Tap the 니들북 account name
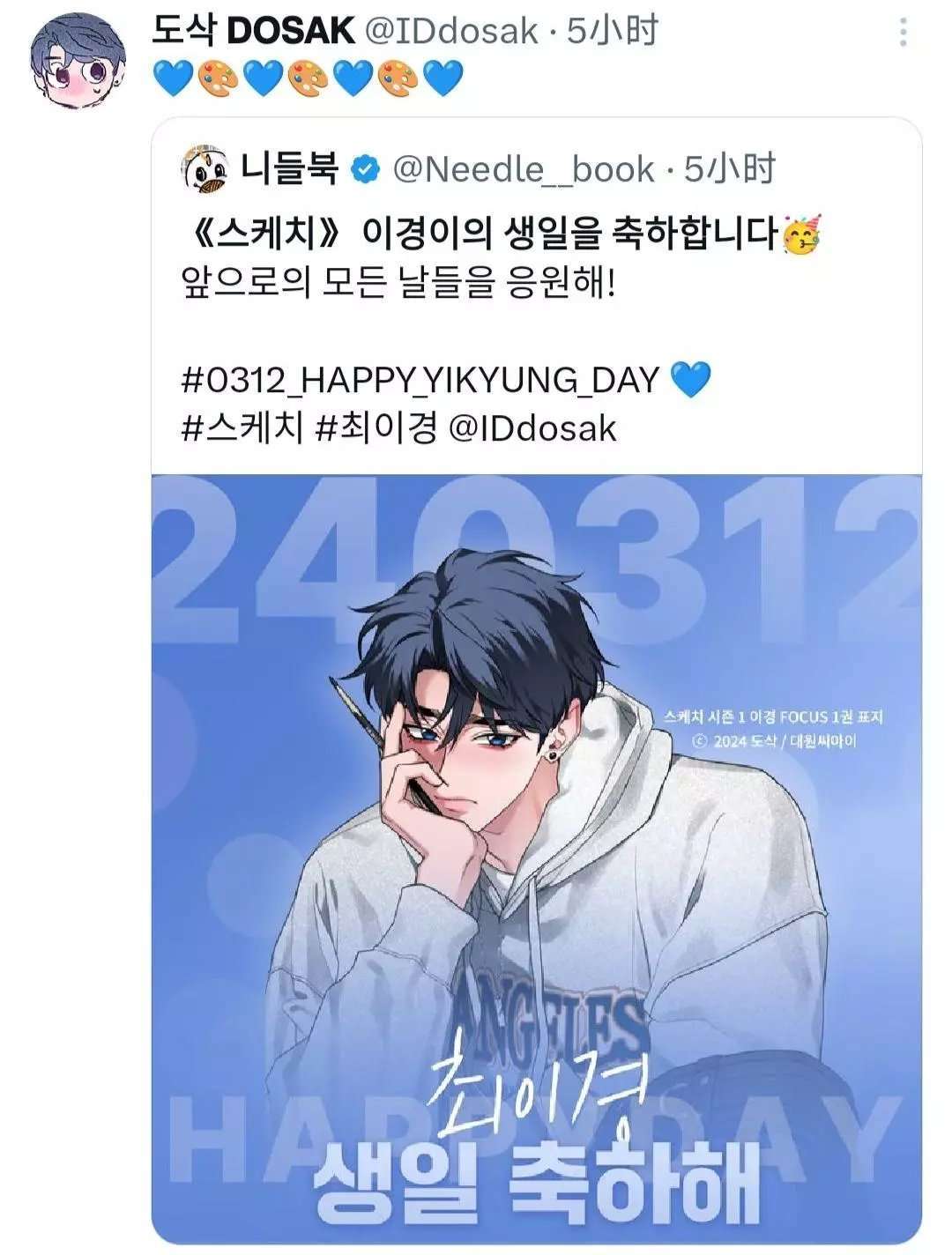Screen dimensions: 952x1255 point(289,169)
